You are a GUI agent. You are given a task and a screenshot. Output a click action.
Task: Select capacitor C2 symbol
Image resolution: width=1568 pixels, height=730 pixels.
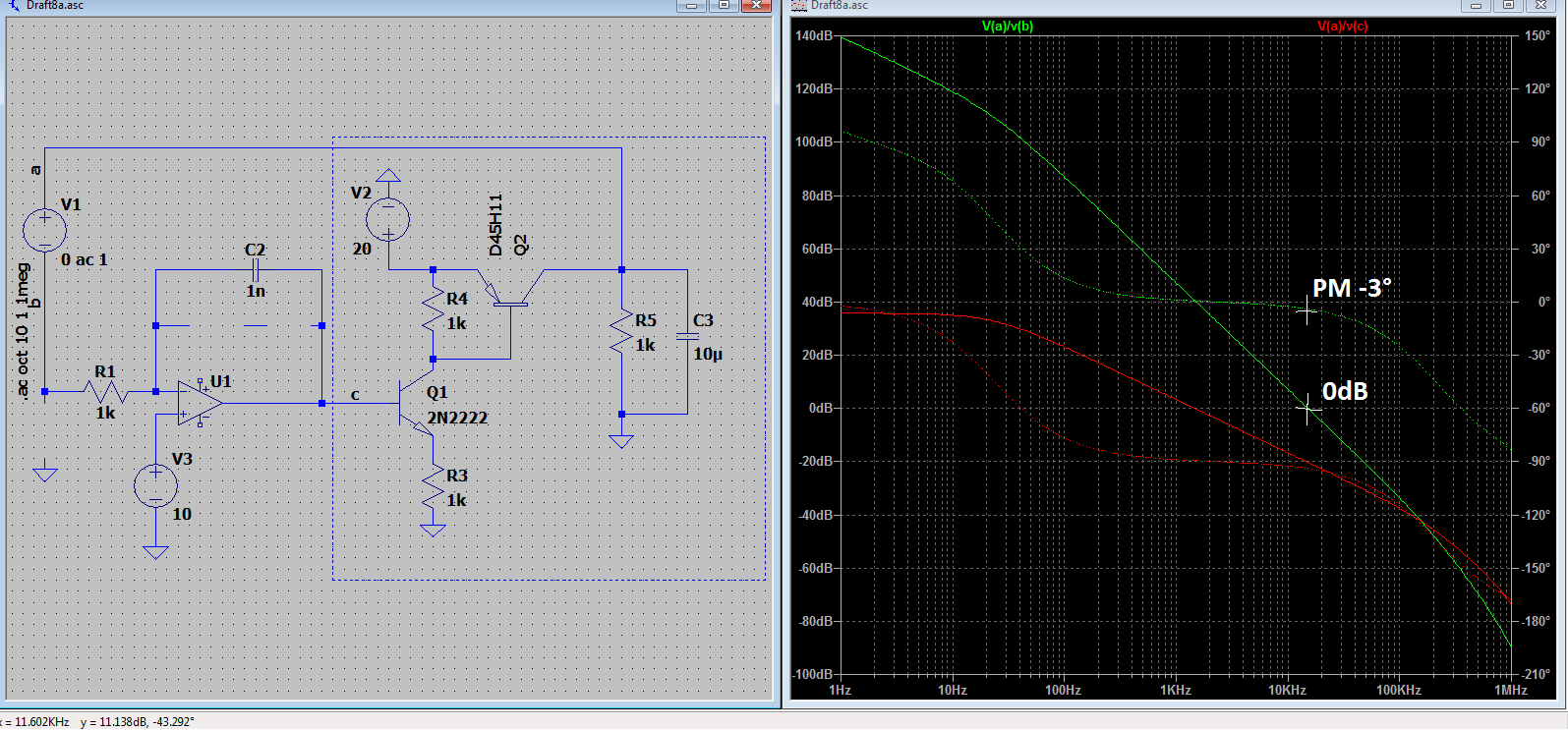[255, 270]
